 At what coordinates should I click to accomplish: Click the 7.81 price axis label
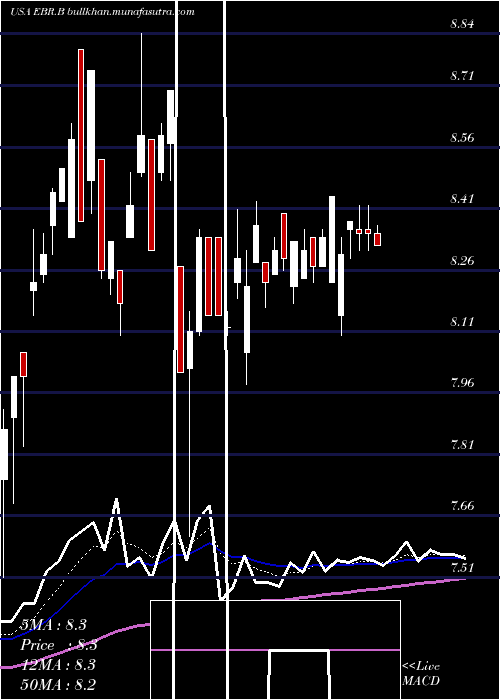click(462, 445)
